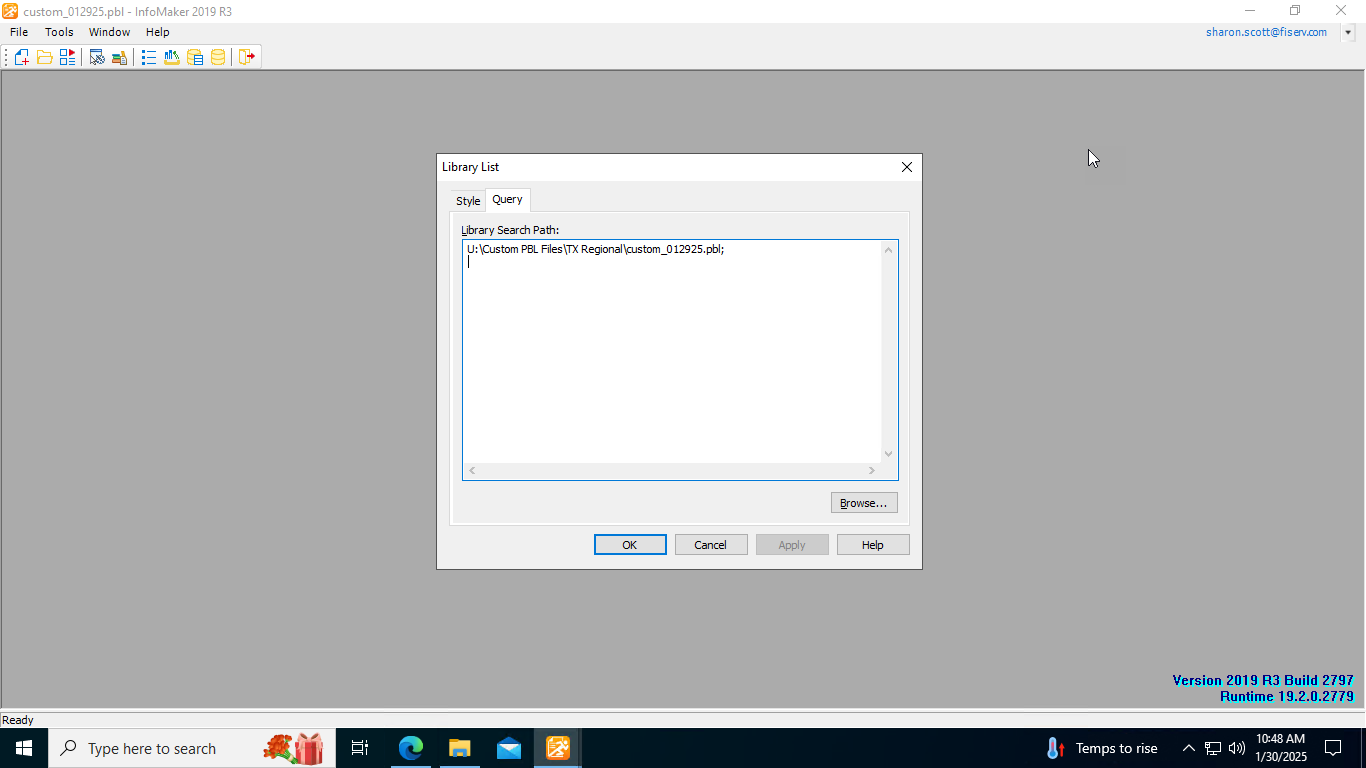The image size is (1366, 768).
Task: Open a file with the yellow folder icon
Action: (x=45, y=57)
